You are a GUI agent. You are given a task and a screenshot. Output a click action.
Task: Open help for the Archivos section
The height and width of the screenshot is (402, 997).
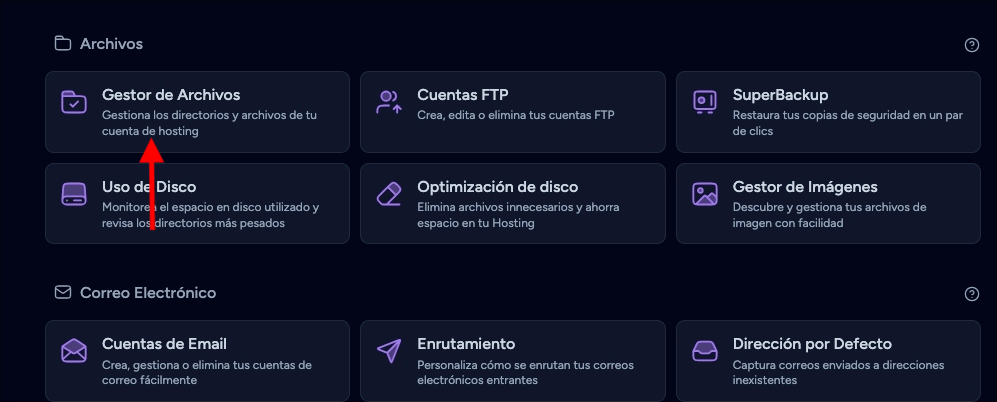coord(971,45)
